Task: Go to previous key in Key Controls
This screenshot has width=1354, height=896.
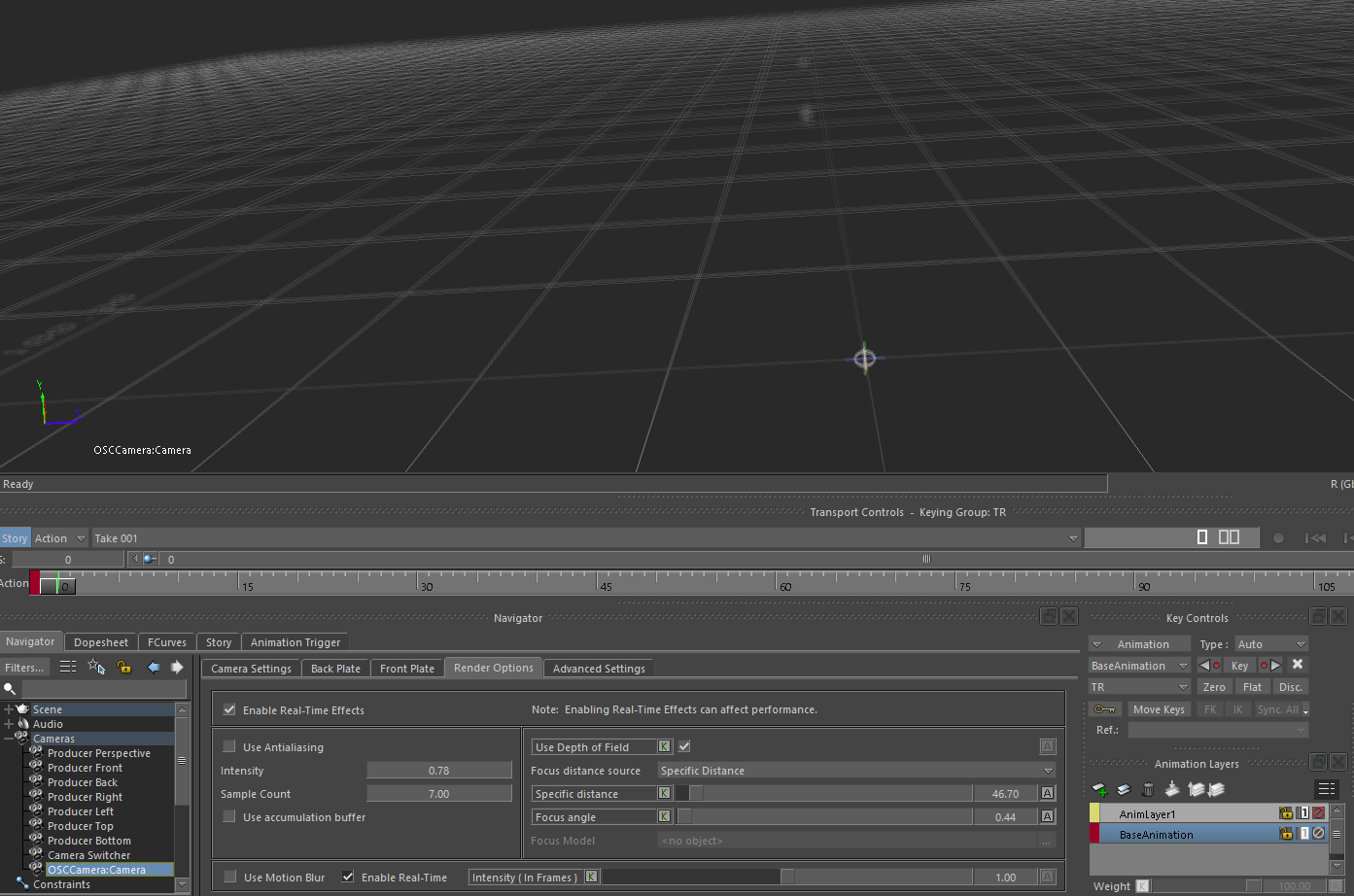Action: (1209, 666)
